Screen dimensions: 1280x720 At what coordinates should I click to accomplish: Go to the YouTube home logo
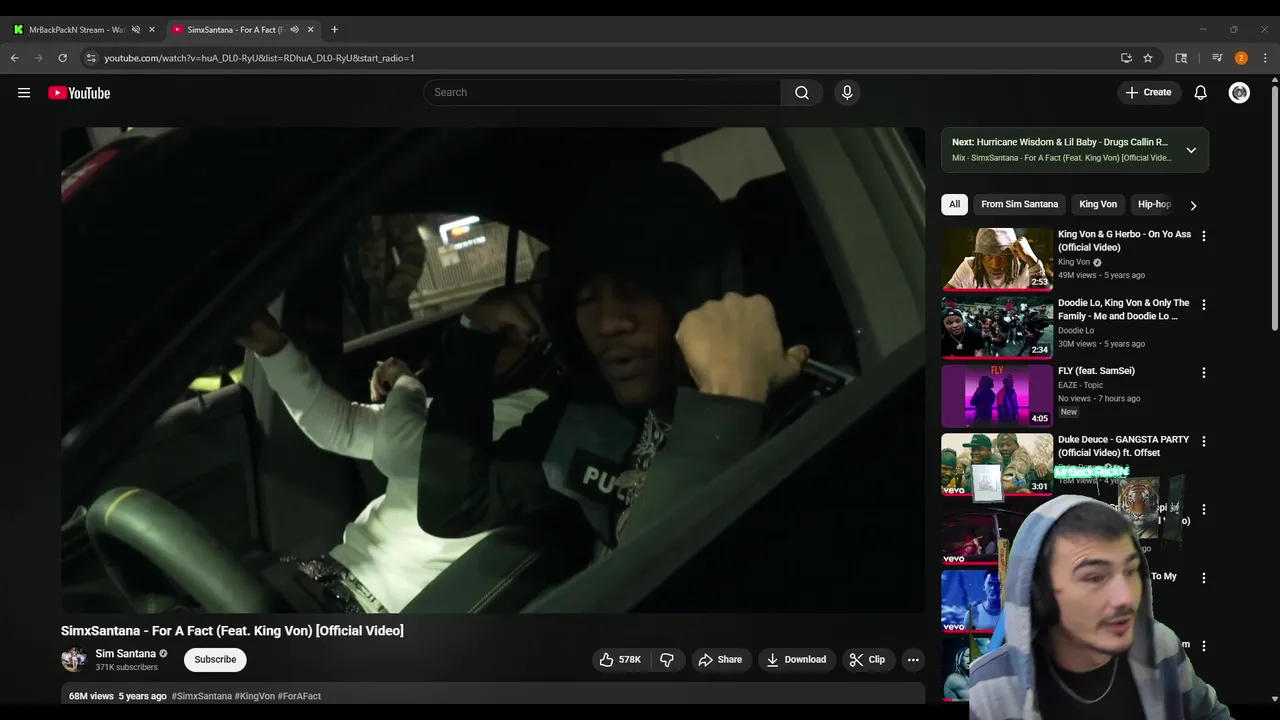[x=79, y=93]
